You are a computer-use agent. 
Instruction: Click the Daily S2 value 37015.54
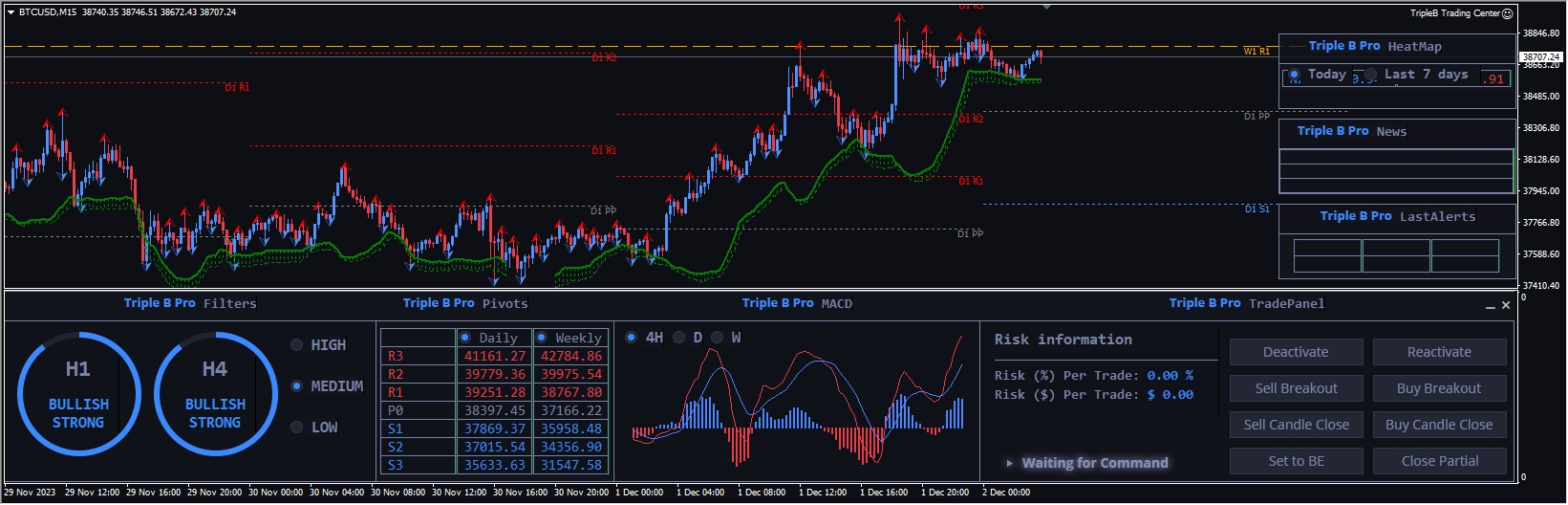(x=493, y=447)
